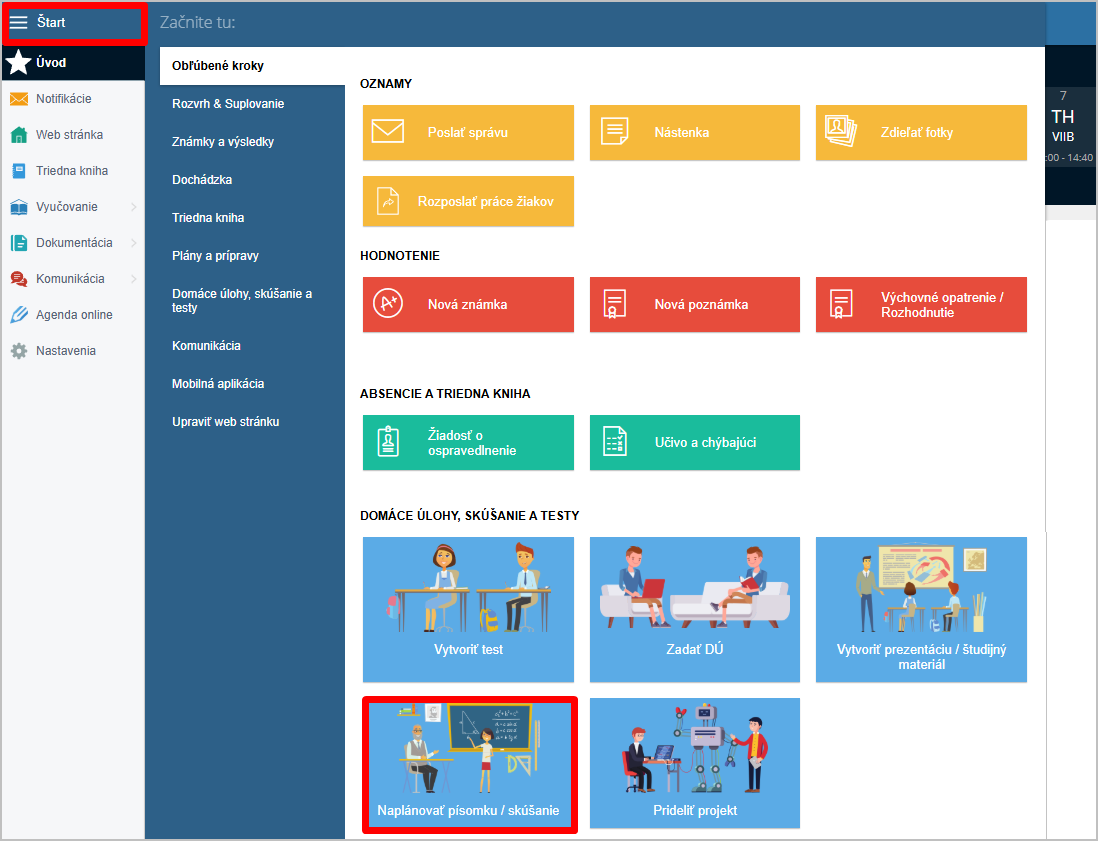
Task: Choose the Naplánovať písomku / skúšanie tile
Action: 469,764
